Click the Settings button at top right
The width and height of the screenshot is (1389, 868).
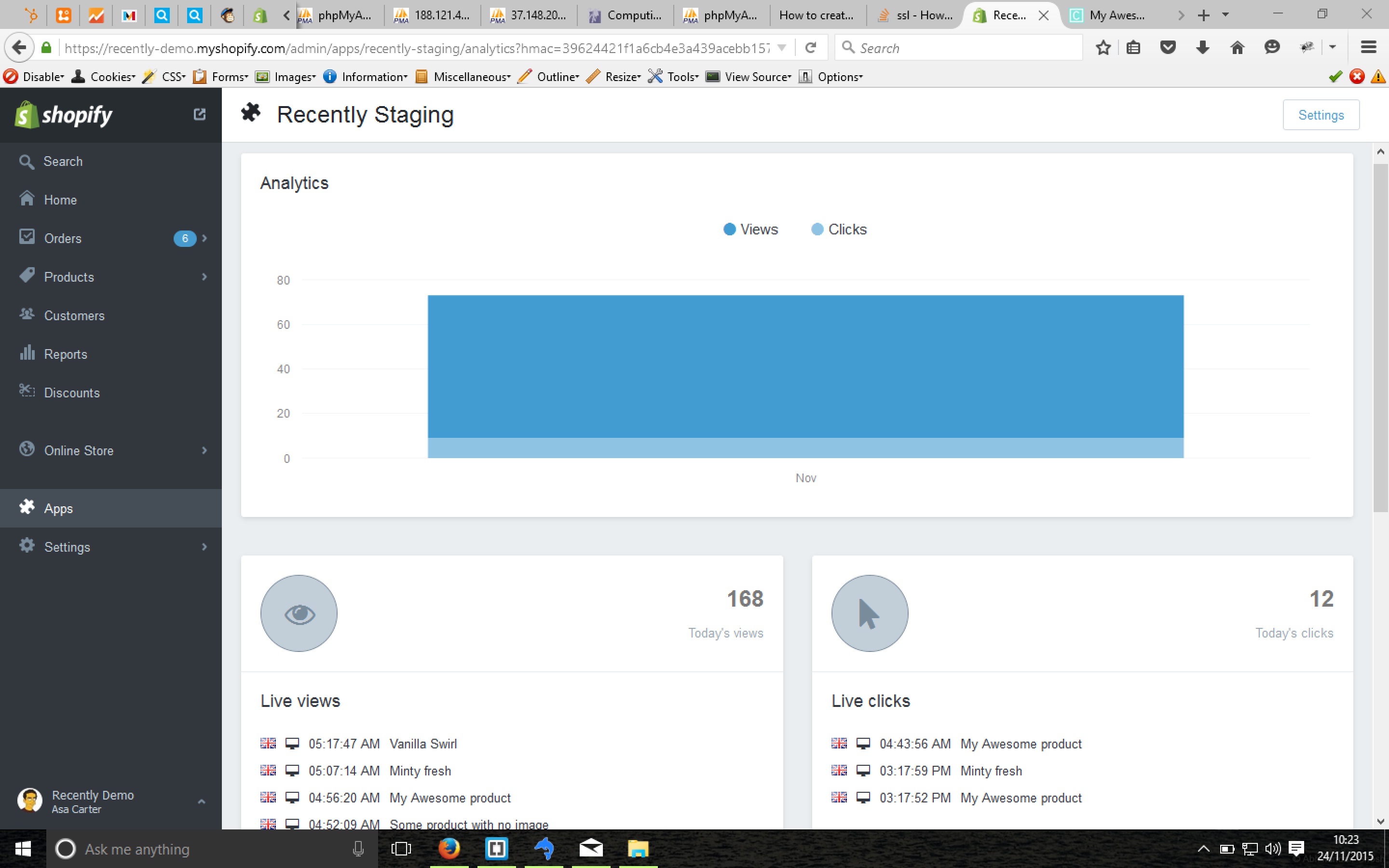point(1321,115)
